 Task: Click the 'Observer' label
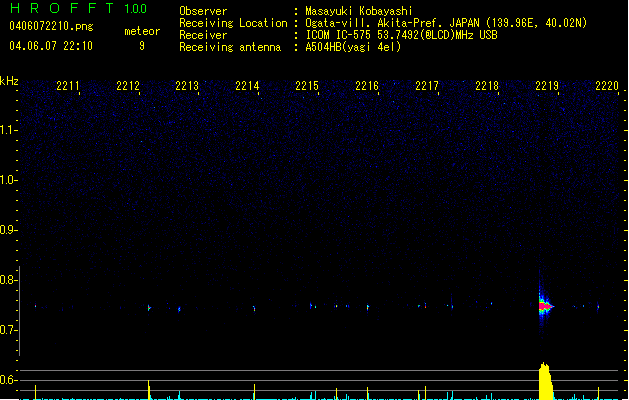coord(203,11)
